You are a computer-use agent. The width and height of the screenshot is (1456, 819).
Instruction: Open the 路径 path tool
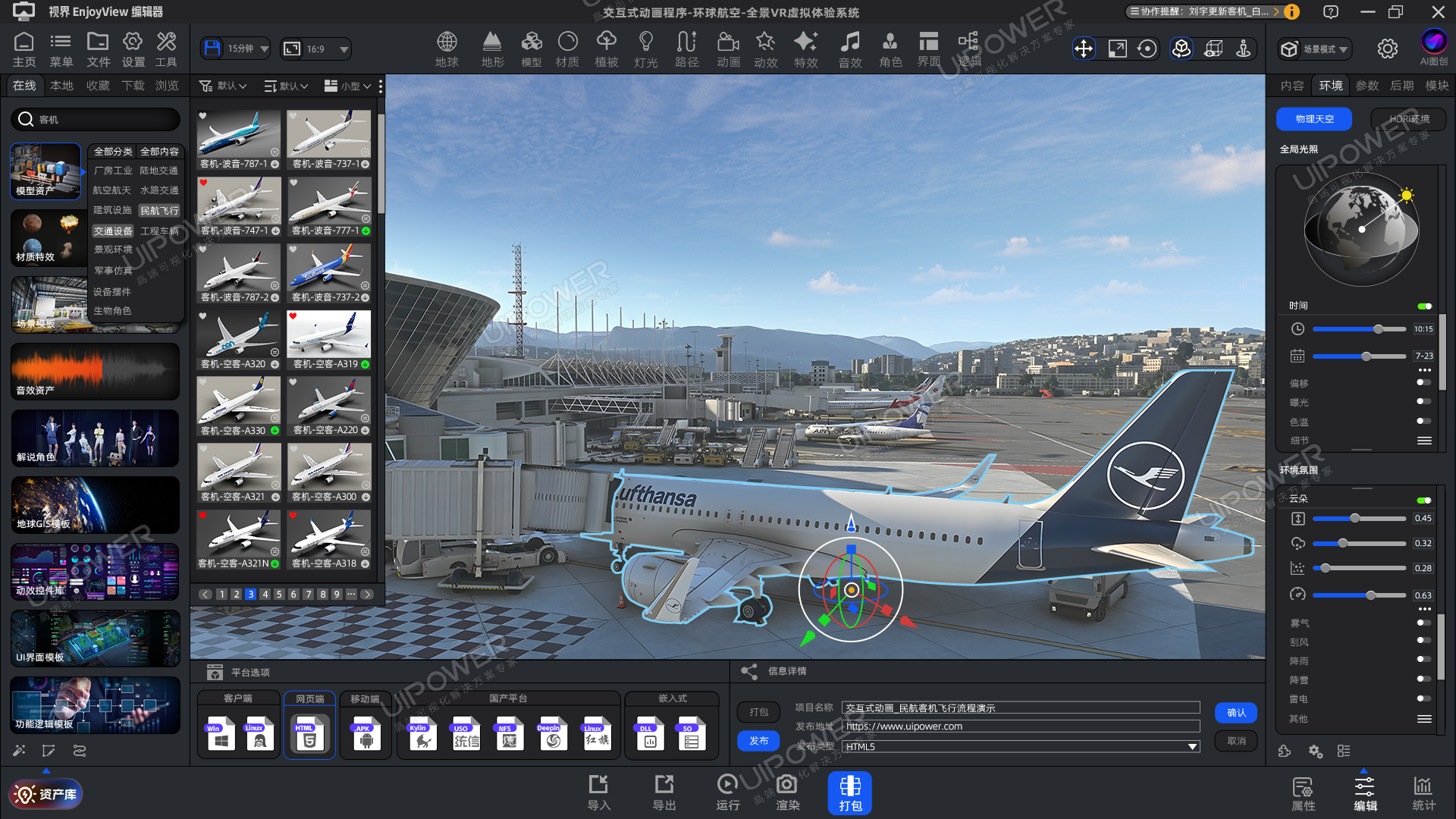(x=687, y=49)
